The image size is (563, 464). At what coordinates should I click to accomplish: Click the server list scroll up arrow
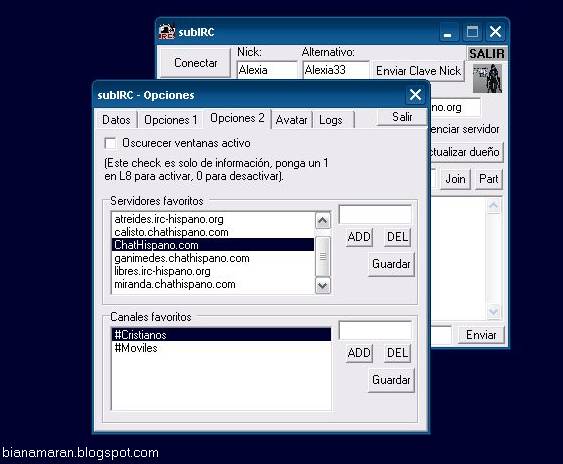tap(323, 220)
